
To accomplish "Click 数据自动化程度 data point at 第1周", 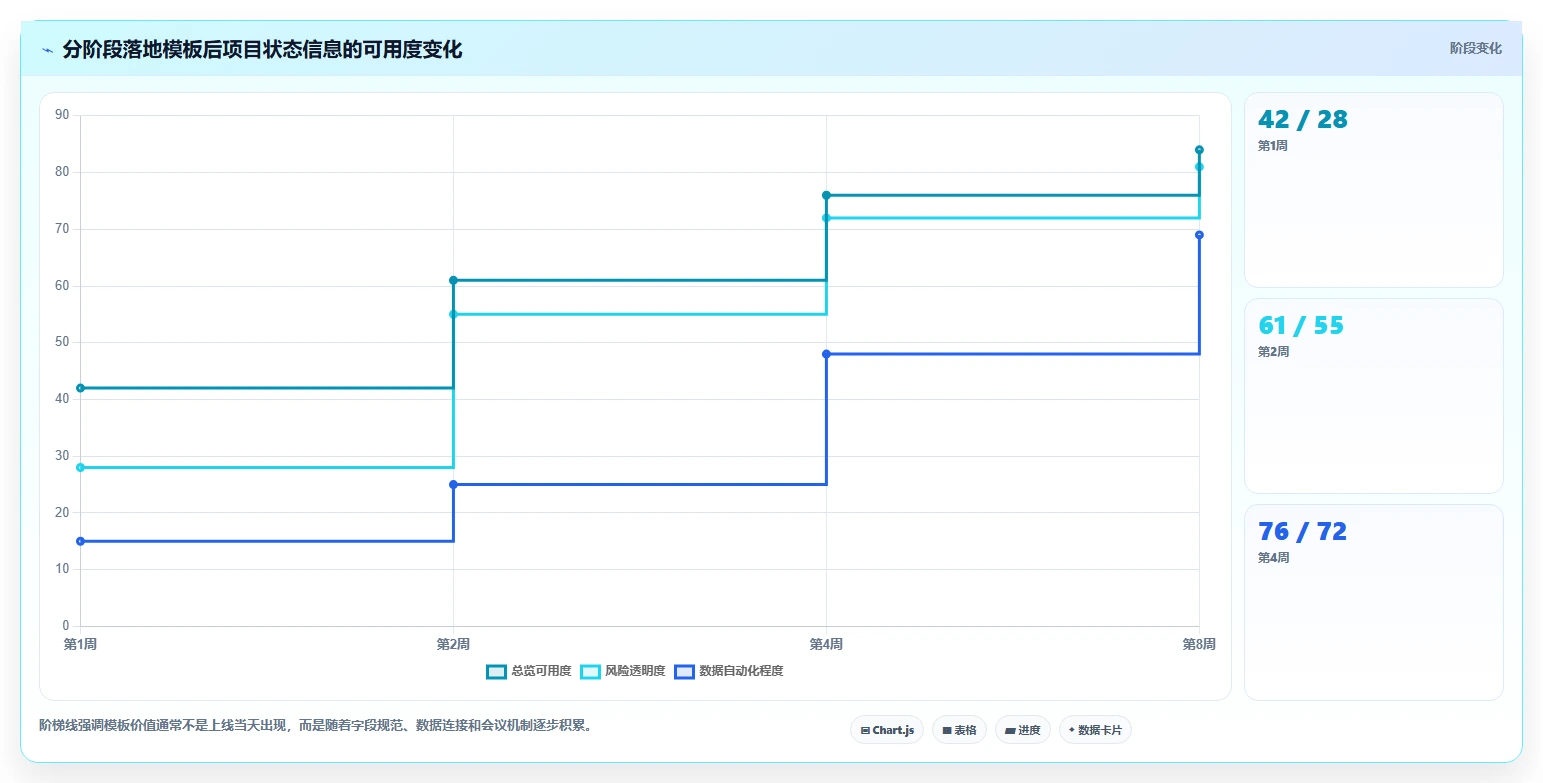I will [81, 541].
